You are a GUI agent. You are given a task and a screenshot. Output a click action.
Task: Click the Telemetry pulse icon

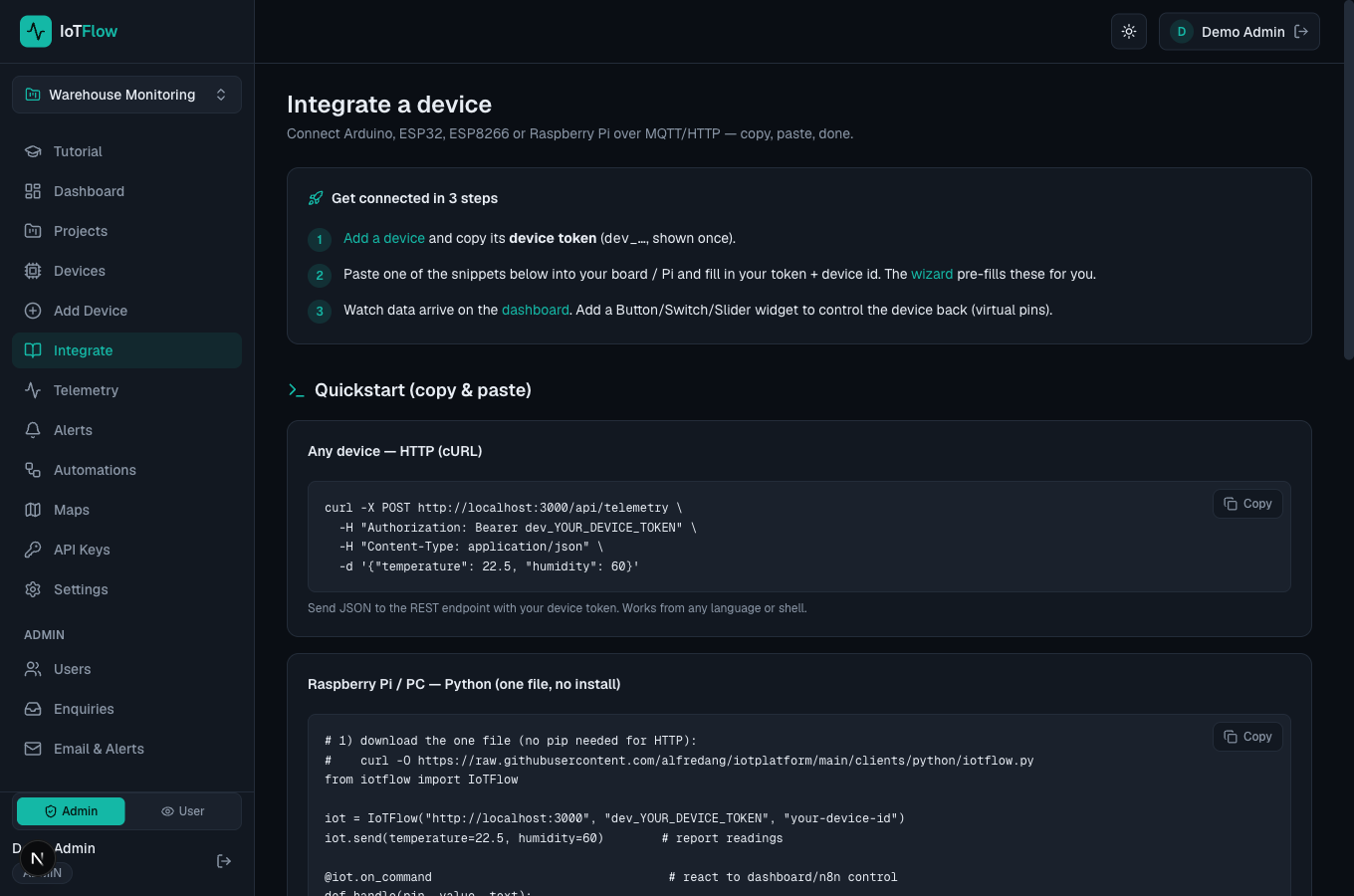[33, 390]
